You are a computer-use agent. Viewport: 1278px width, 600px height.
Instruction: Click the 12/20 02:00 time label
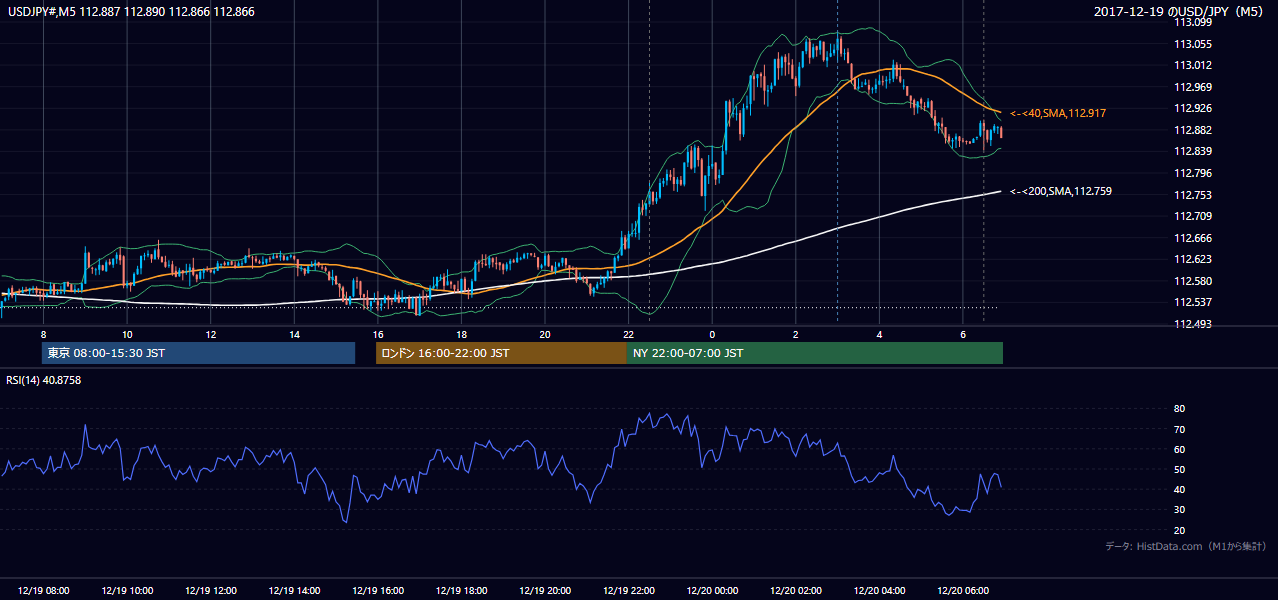(x=795, y=591)
